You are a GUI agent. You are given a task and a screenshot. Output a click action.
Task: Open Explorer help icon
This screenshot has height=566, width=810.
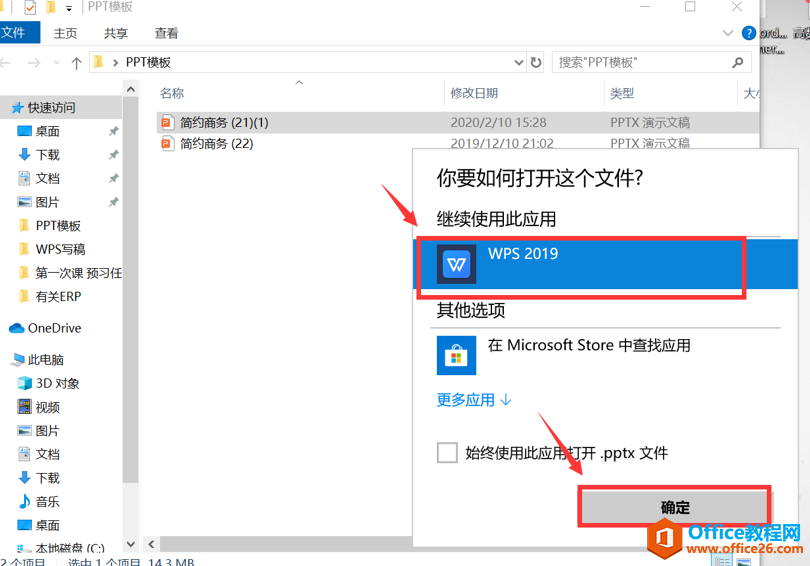tap(749, 34)
